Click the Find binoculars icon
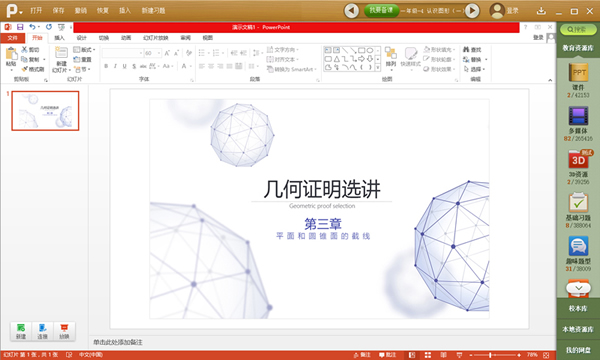Screen dimensions: 600x360 [x=466, y=50]
